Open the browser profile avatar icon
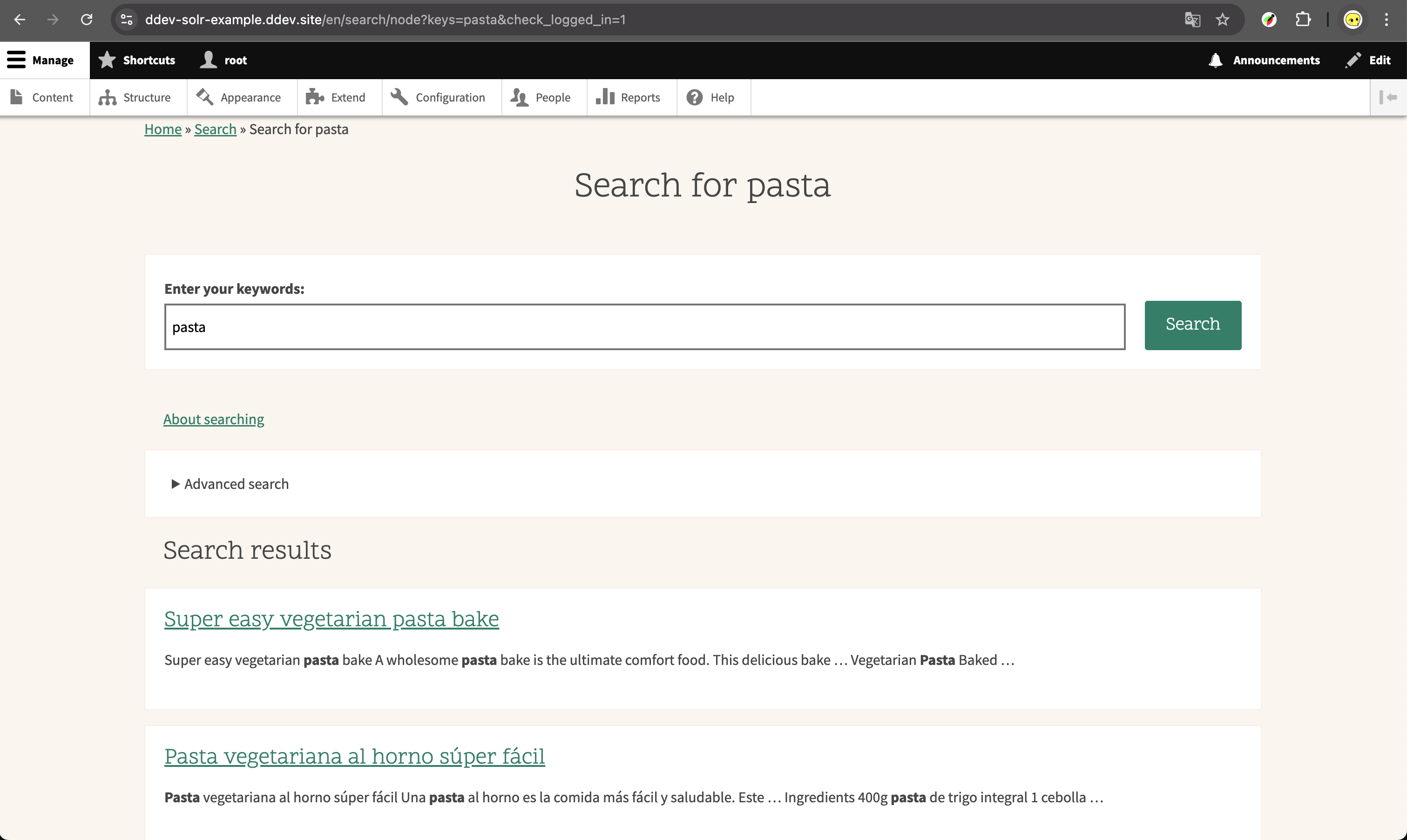 (x=1352, y=20)
